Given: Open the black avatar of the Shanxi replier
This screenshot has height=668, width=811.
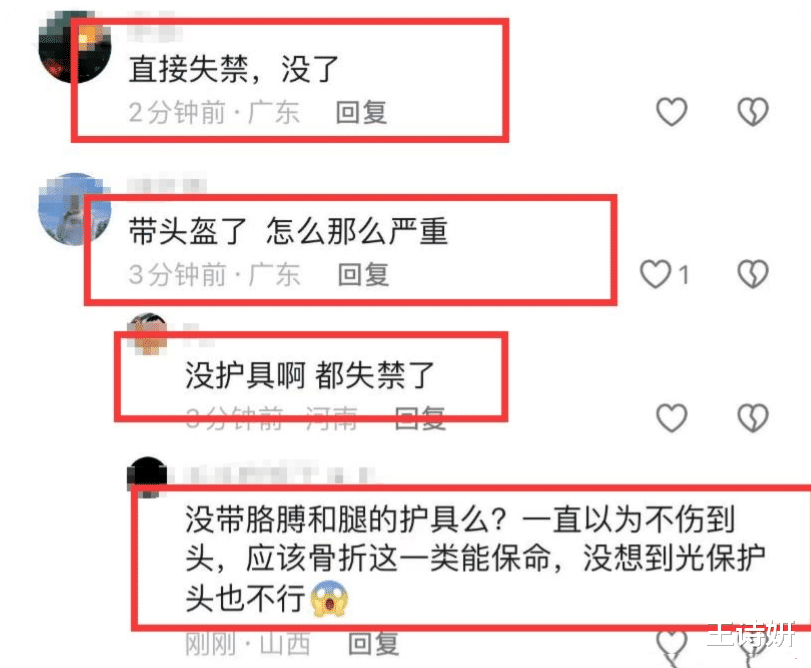Looking at the screenshot, I should tap(148, 477).
